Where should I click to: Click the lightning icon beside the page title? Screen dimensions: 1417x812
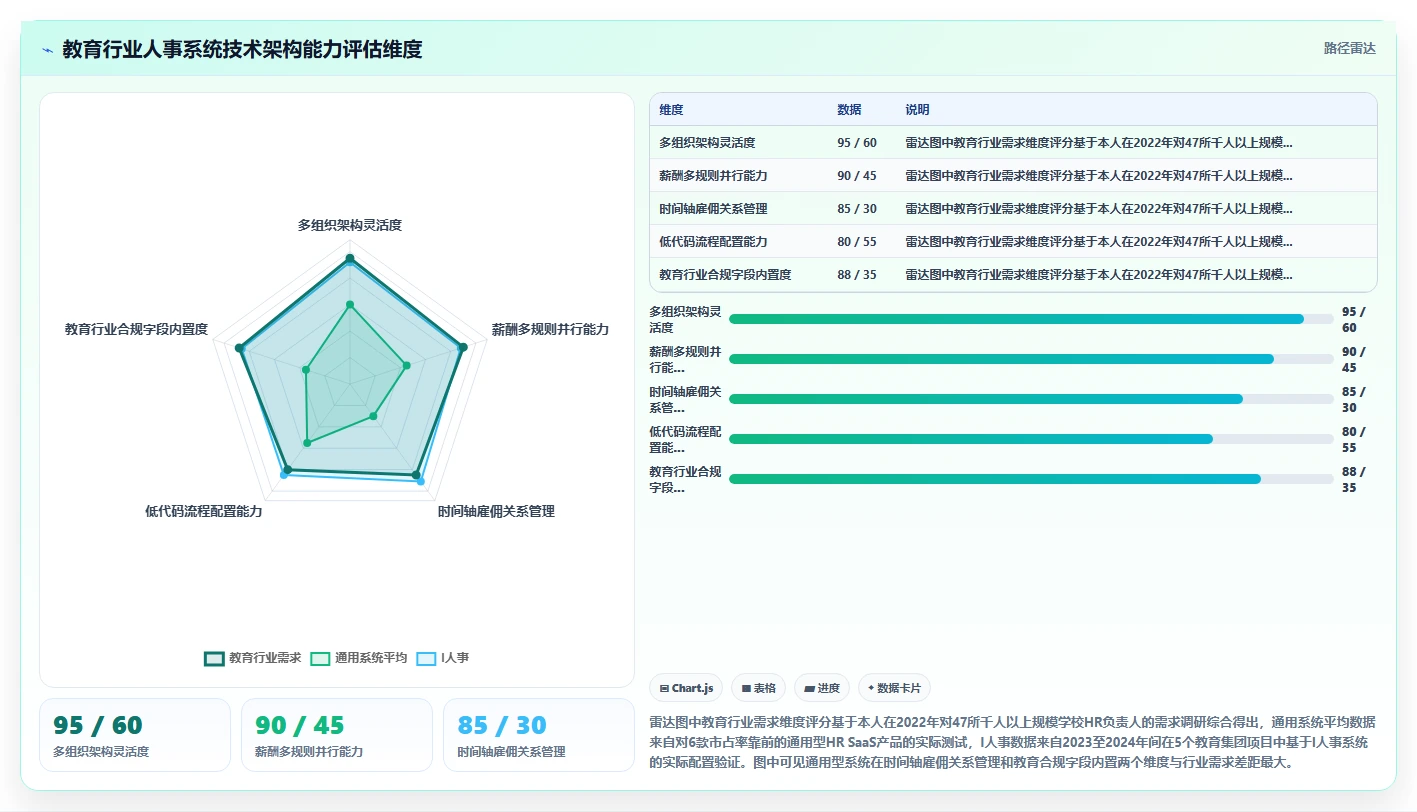tap(47, 49)
